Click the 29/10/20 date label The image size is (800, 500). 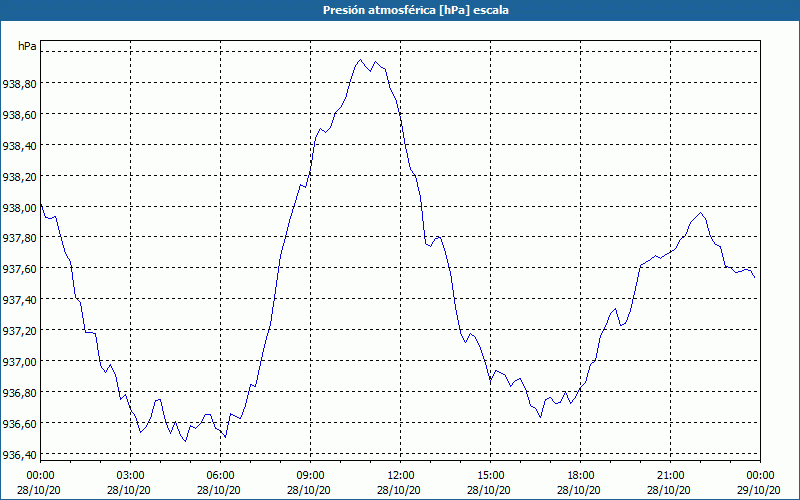759,490
